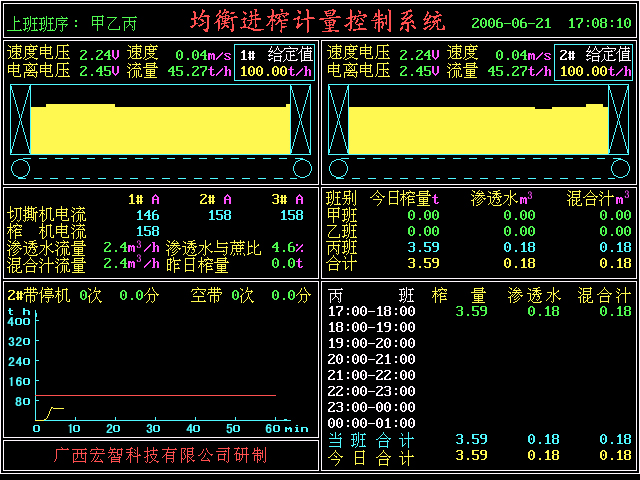Click 丙班 今日榨量 value 3.59
The width and height of the screenshot is (640, 480).
(x=423, y=247)
